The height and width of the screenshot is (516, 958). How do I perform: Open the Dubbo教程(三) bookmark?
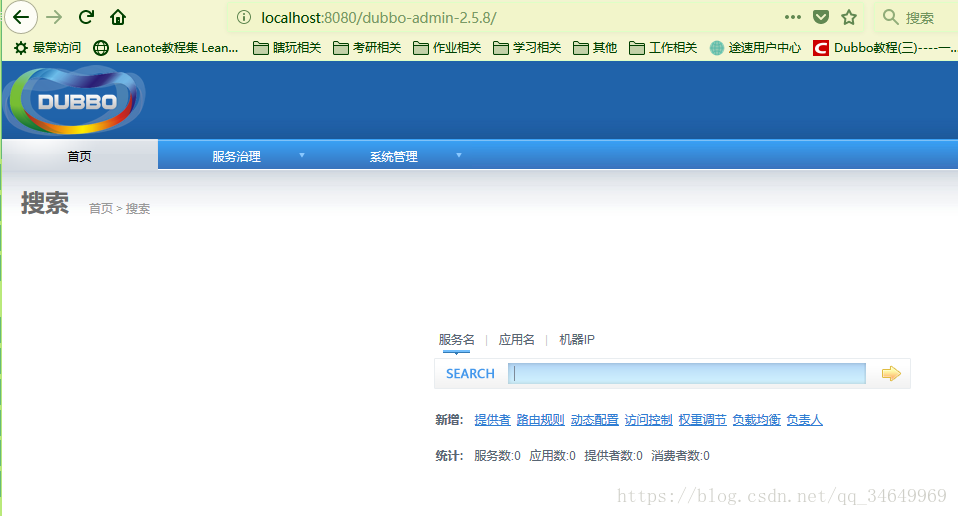pyautogui.click(x=885, y=48)
